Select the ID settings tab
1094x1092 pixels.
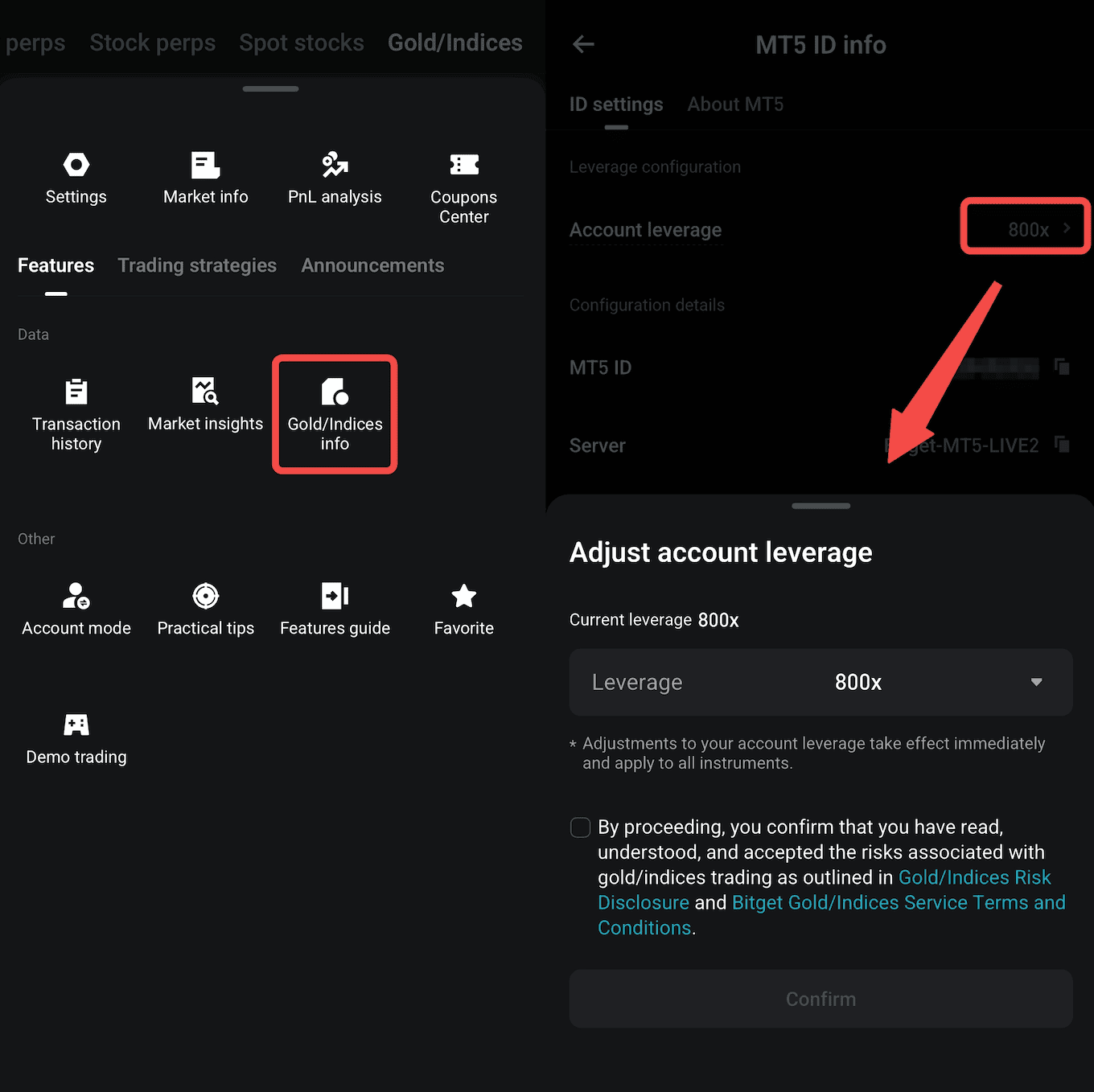point(616,105)
